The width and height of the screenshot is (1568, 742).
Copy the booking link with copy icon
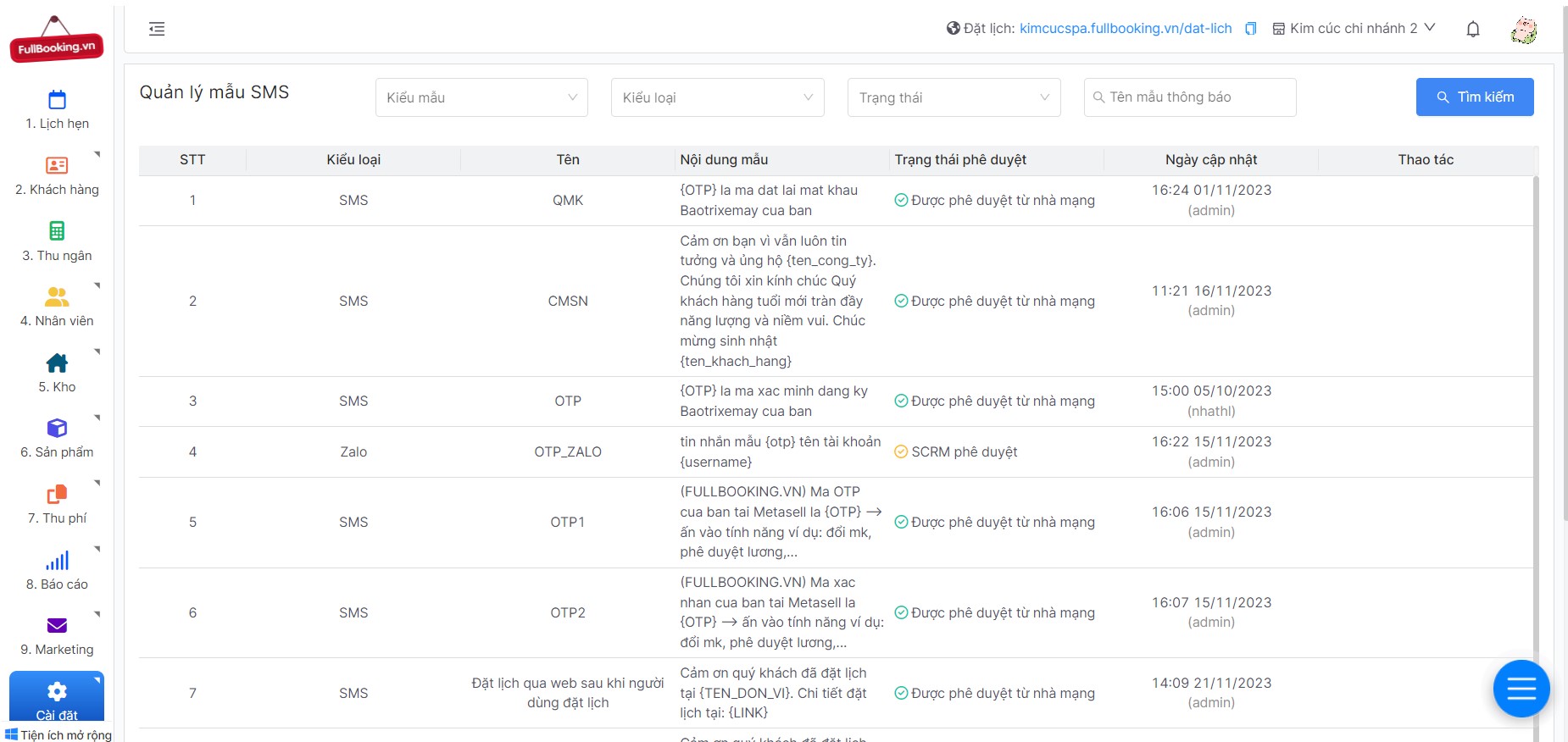coord(1250,29)
